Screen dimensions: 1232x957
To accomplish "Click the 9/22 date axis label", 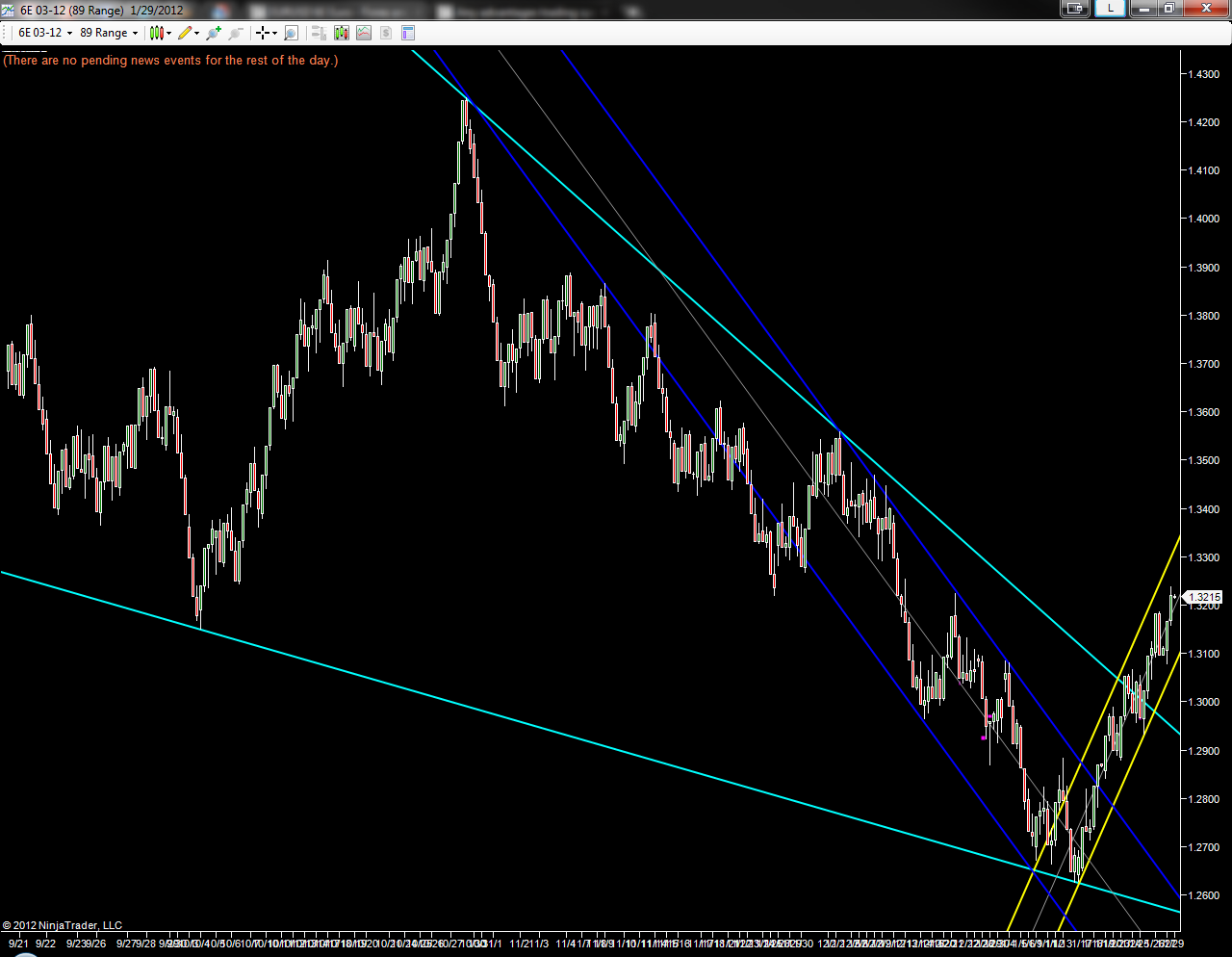I will pyautogui.click(x=45, y=944).
